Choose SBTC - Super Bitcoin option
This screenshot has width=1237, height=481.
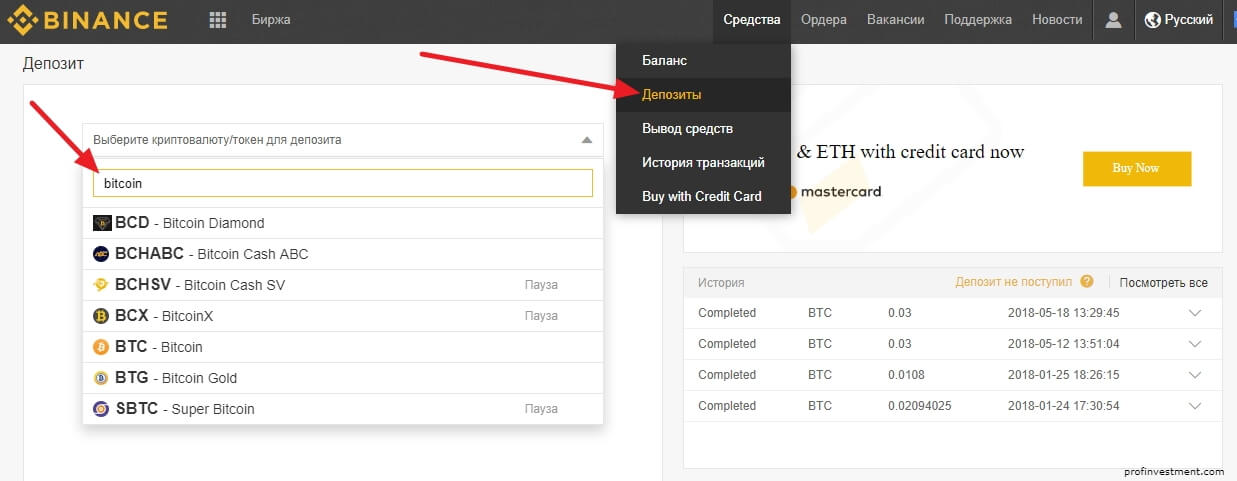pyautogui.click(x=343, y=409)
